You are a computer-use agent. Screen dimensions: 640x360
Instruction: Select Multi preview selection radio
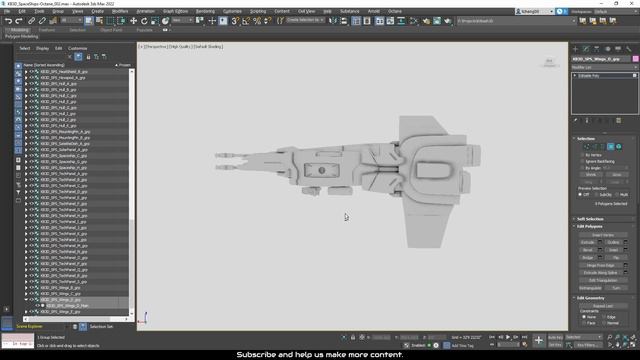pyautogui.click(x=617, y=195)
